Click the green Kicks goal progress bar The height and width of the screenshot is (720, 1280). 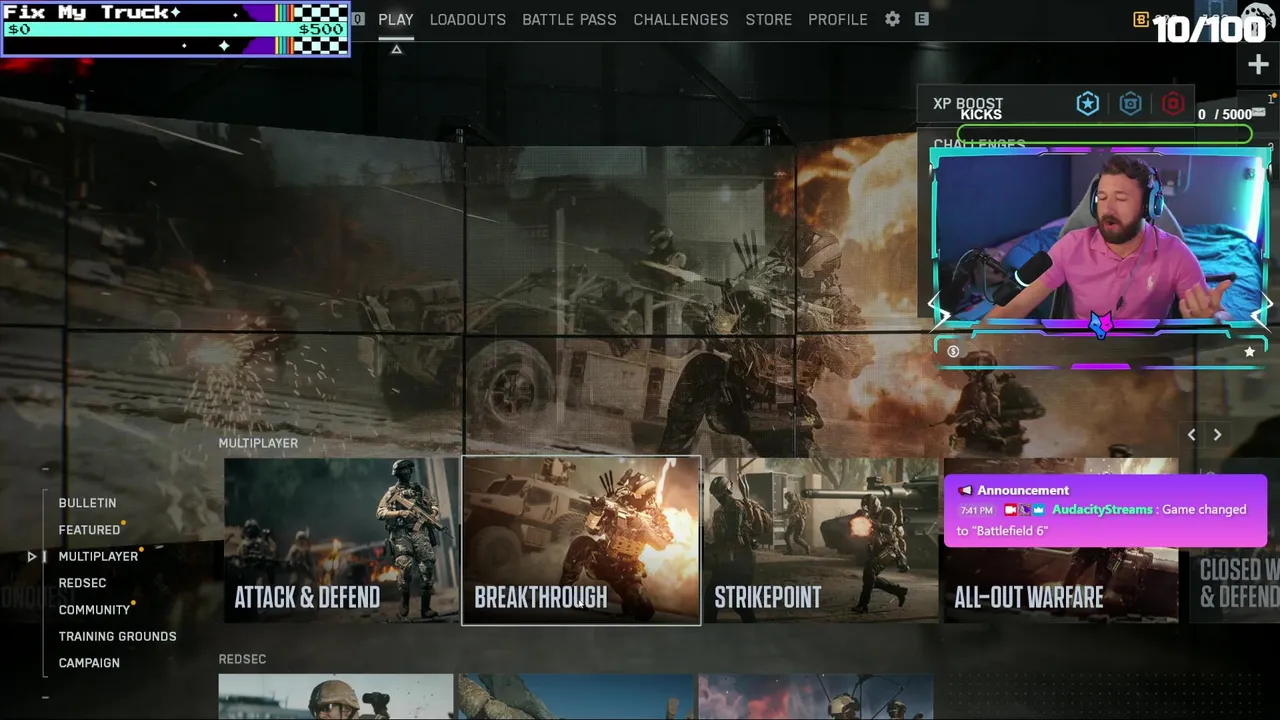(1105, 134)
